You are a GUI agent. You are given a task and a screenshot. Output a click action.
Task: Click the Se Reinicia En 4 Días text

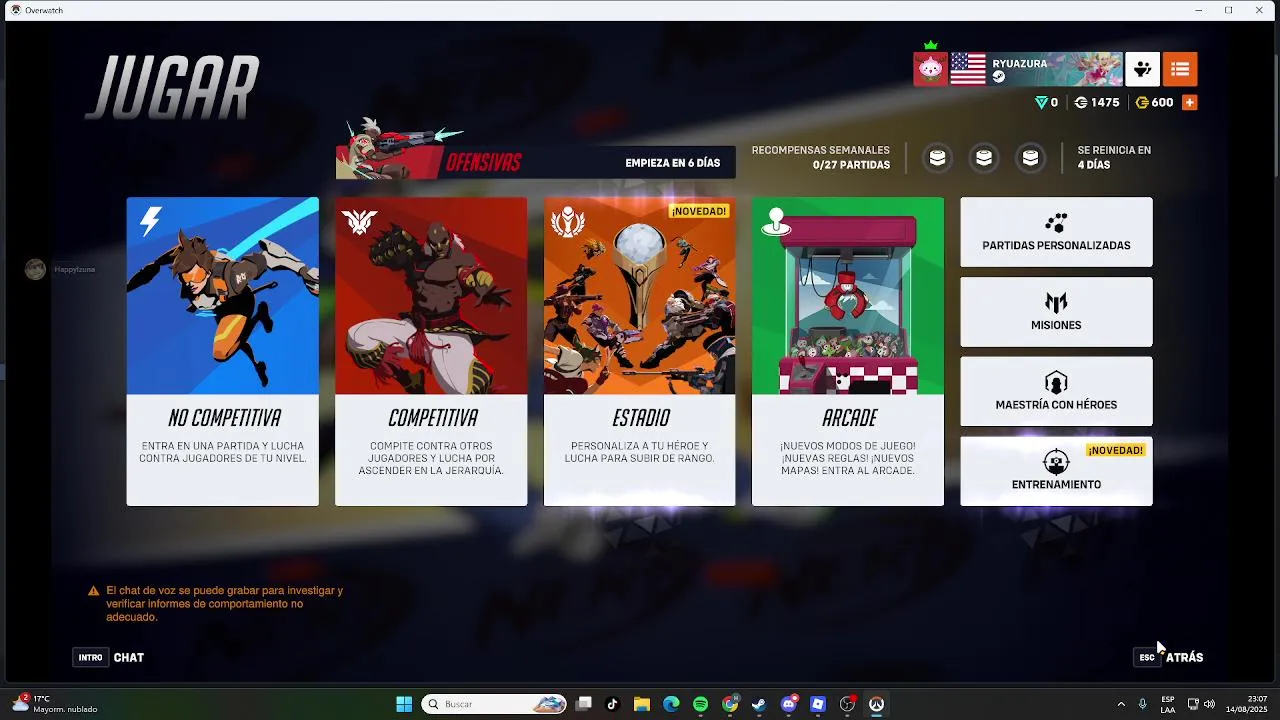(x=1114, y=158)
